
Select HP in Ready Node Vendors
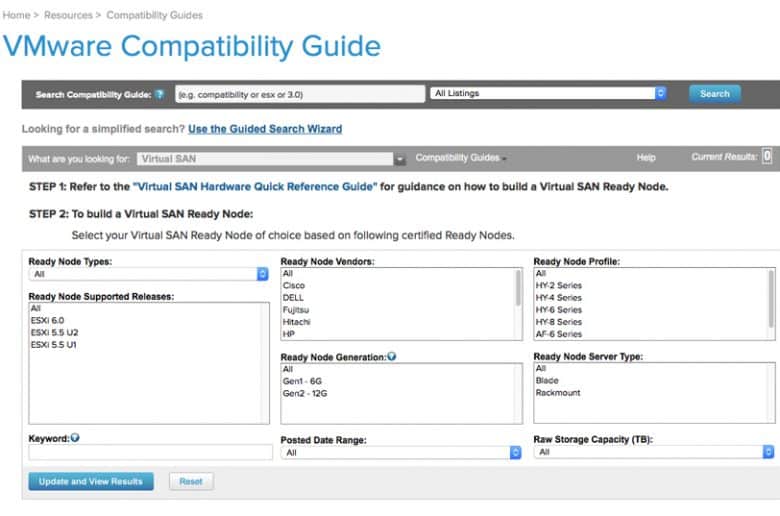(x=289, y=334)
